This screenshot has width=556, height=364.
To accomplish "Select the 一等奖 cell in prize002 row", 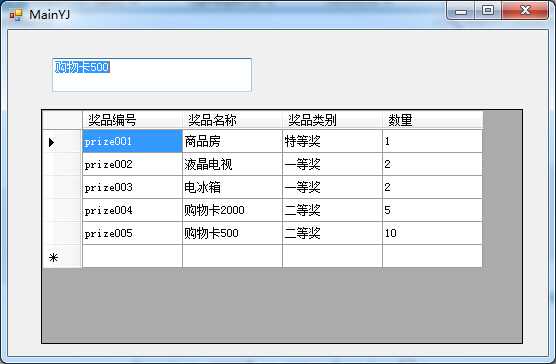I will (332, 164).
